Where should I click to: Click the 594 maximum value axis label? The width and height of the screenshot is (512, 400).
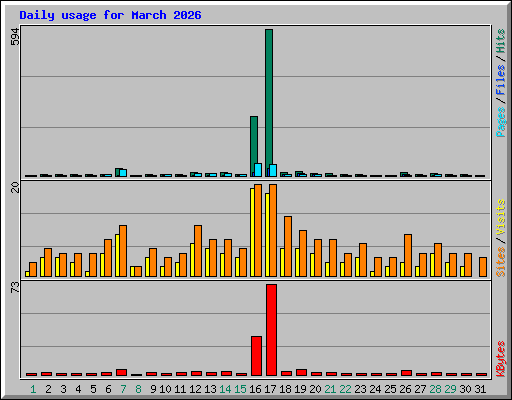[x=15, y=37]
